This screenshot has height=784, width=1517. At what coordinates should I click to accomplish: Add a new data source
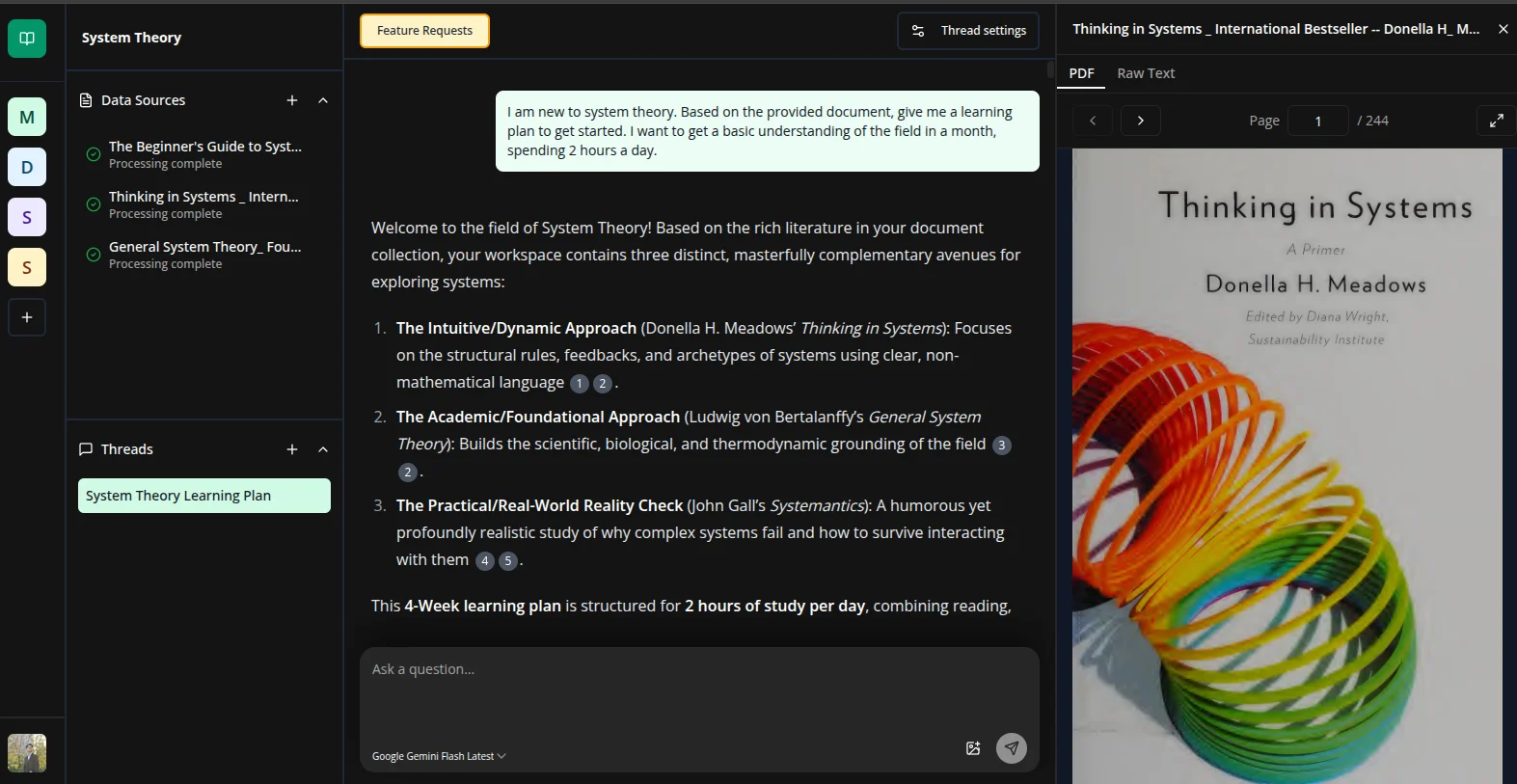[x=292, y=100]
